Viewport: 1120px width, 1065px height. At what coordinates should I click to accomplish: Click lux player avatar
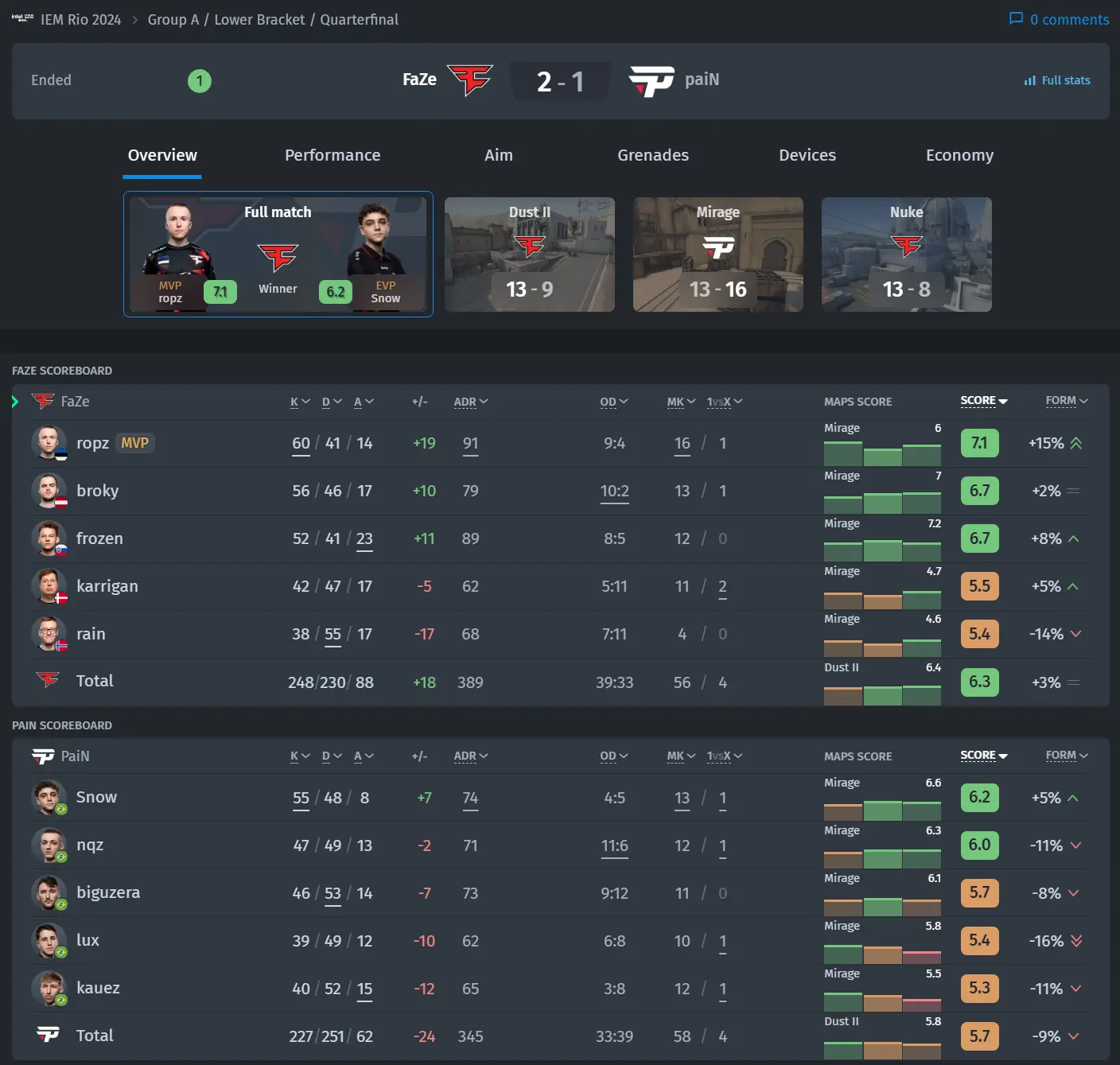click(49, 940)
